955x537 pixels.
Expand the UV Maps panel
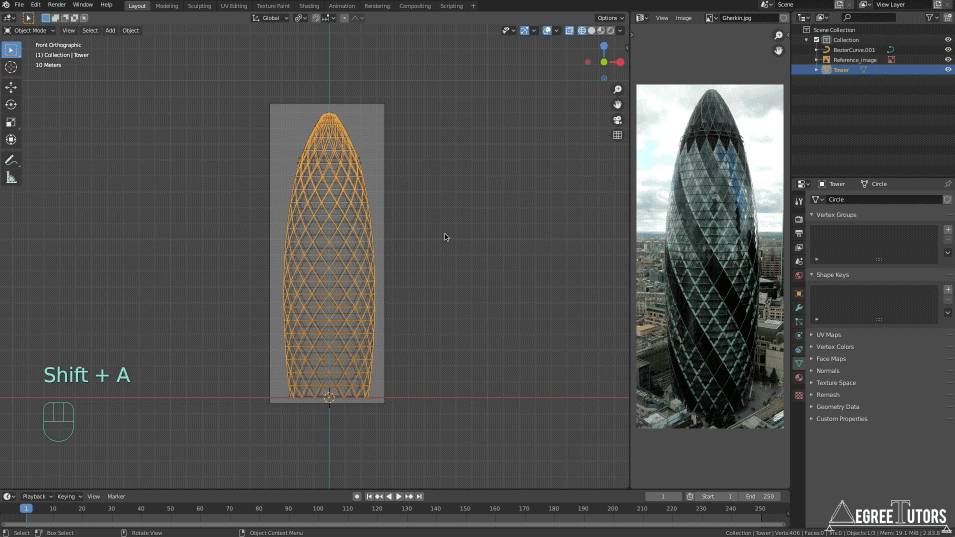point(828,335)
